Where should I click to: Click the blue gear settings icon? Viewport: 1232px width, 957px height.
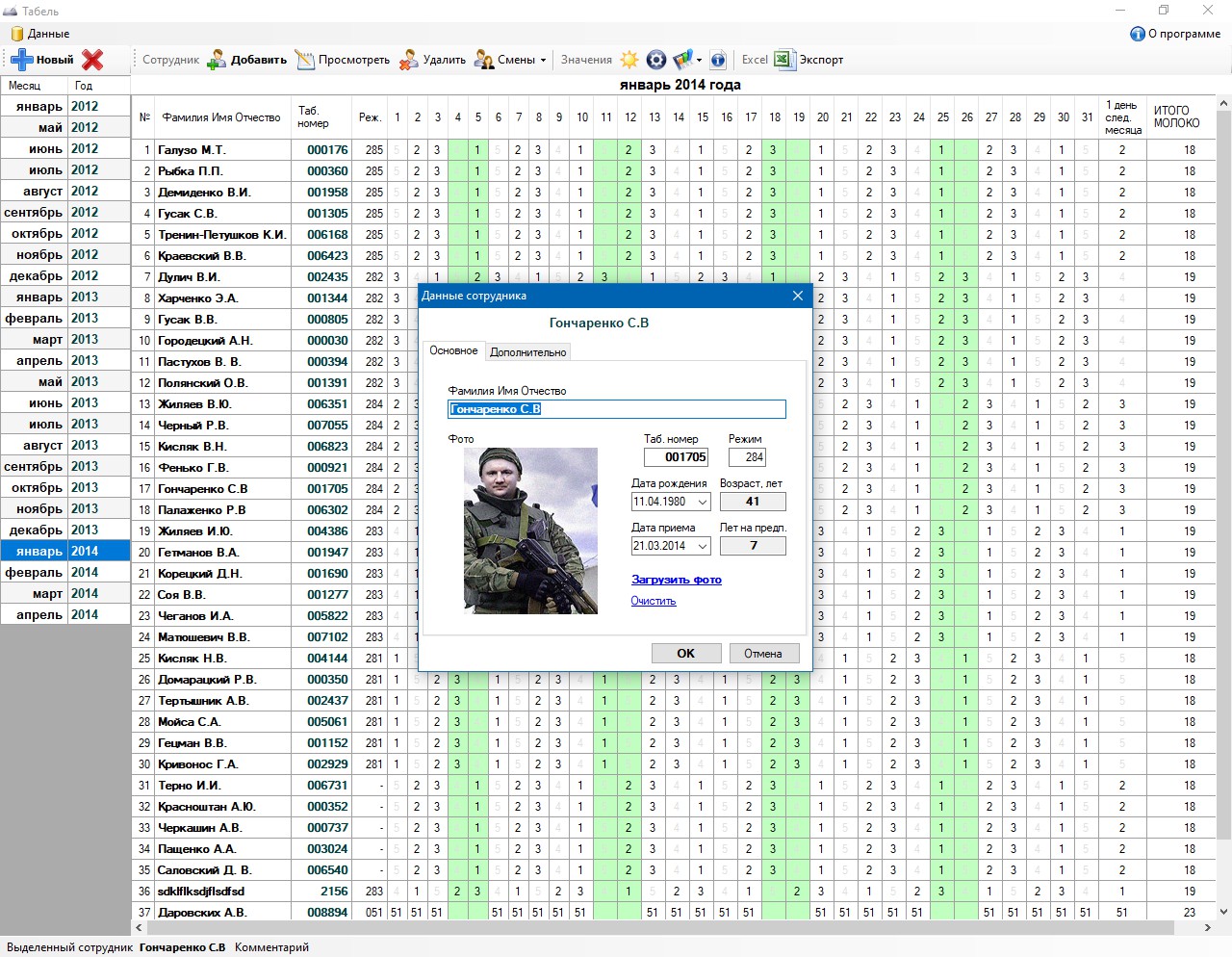tap(656, 60)
